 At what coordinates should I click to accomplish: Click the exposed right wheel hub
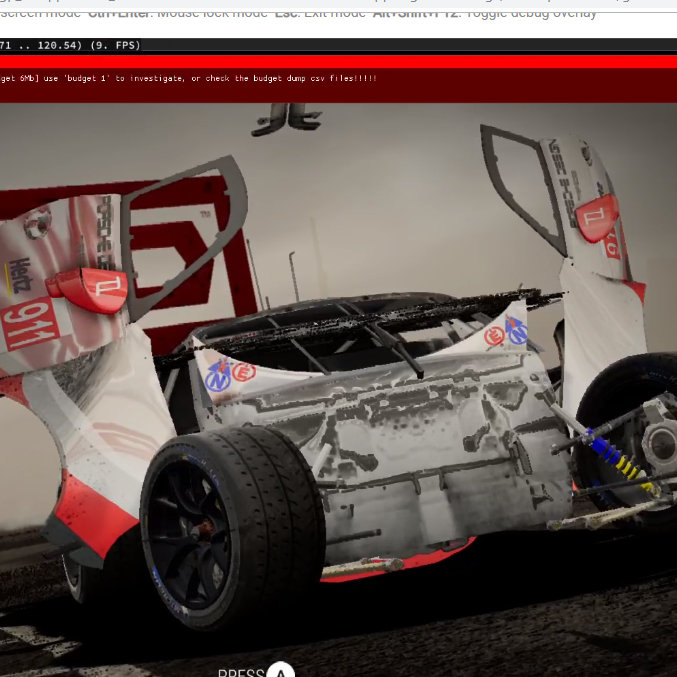656,435
